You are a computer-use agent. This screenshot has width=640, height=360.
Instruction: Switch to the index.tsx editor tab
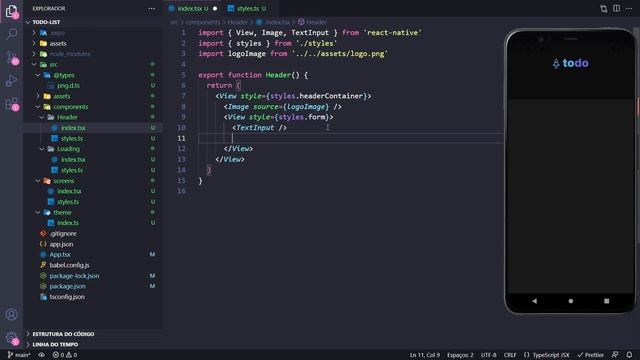point(193,9)
